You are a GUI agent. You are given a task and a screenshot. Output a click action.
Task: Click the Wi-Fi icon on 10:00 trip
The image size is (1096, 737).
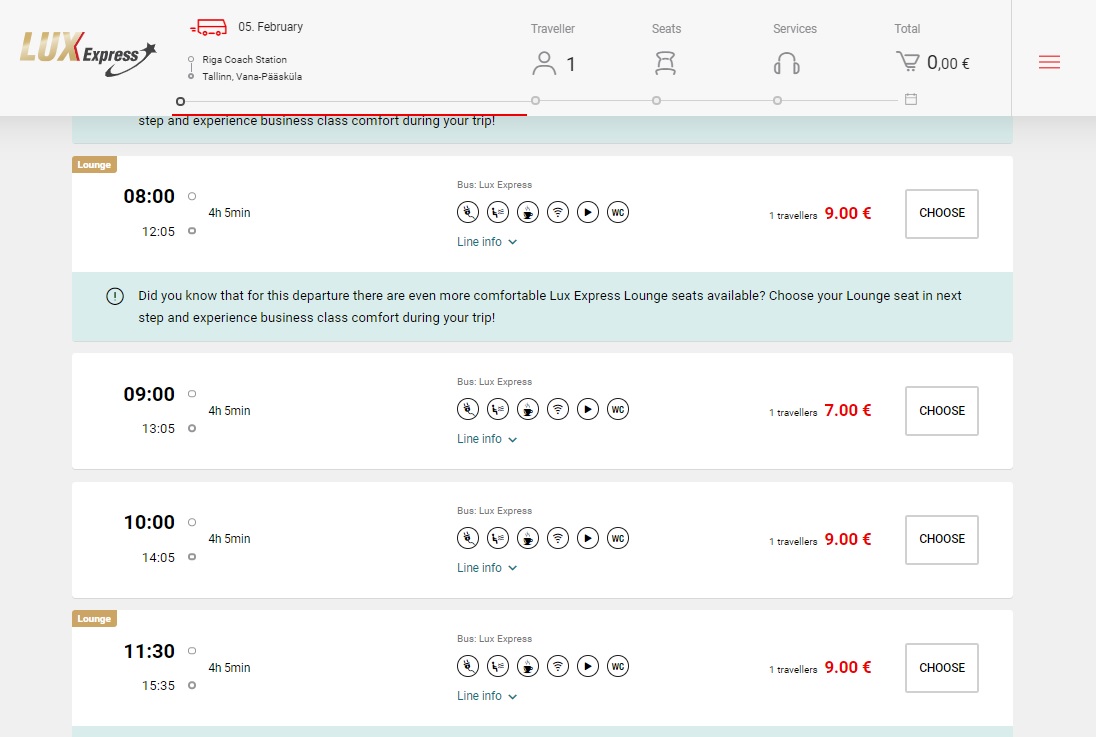(x=558, y=538)
